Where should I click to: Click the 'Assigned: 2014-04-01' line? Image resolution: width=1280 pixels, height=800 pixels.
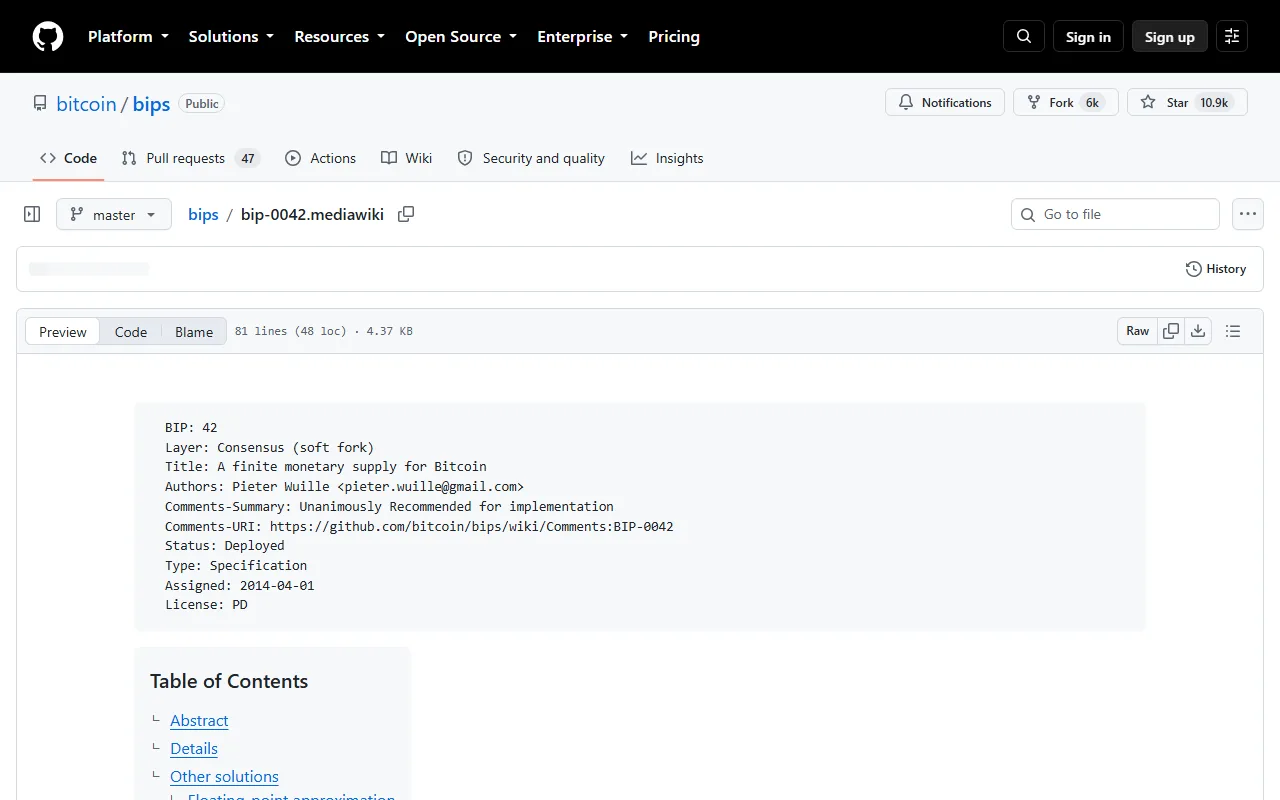coord(240,585)
